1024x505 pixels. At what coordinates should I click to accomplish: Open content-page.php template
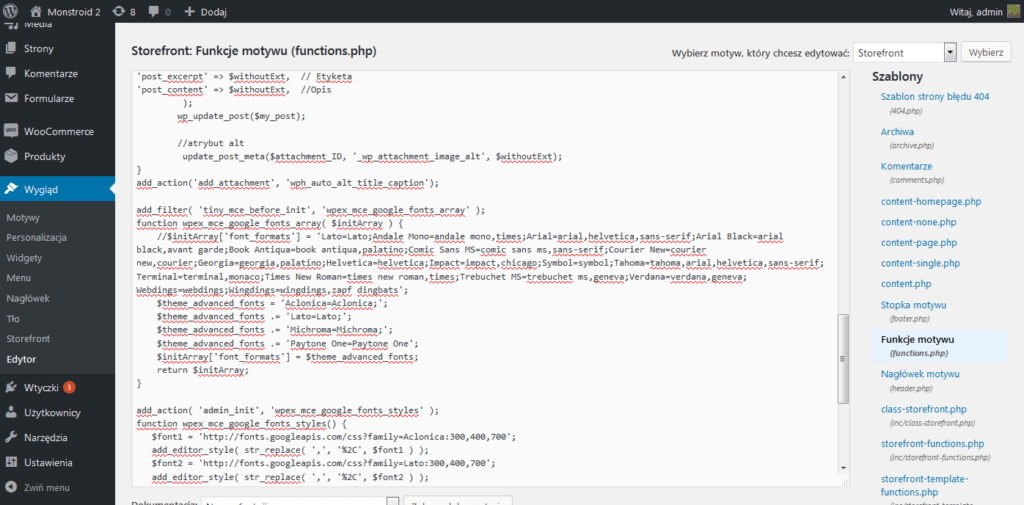point(919,243)
